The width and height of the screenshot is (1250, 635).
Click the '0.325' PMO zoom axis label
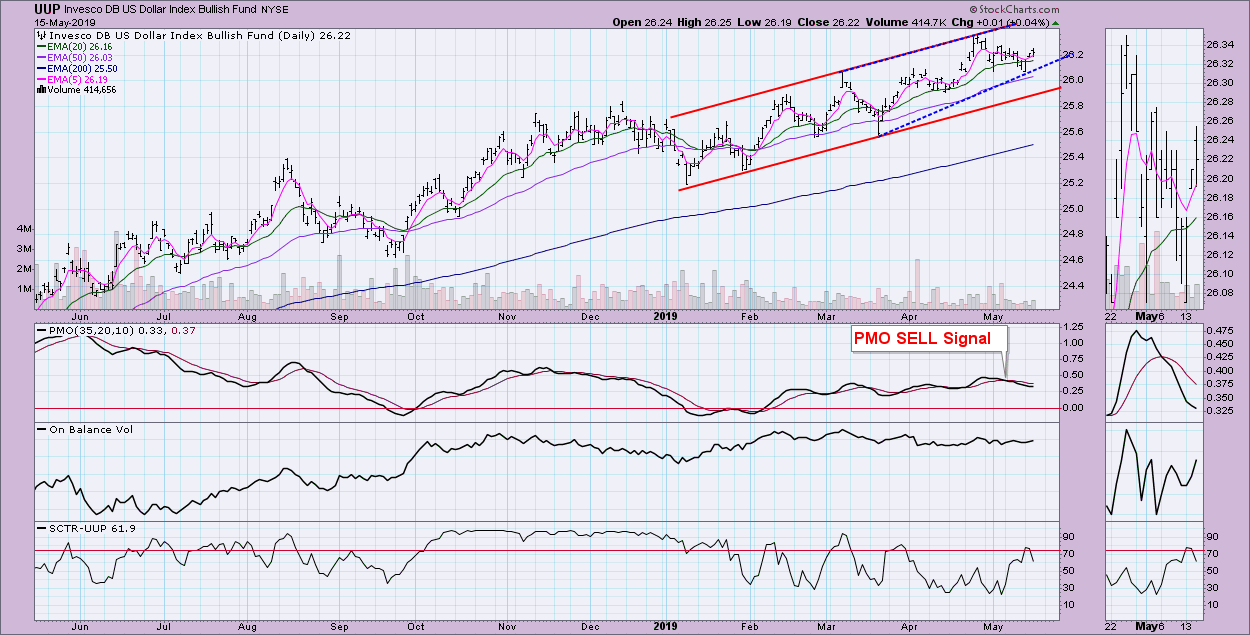pyautogui.click(x=1221, y=411)
